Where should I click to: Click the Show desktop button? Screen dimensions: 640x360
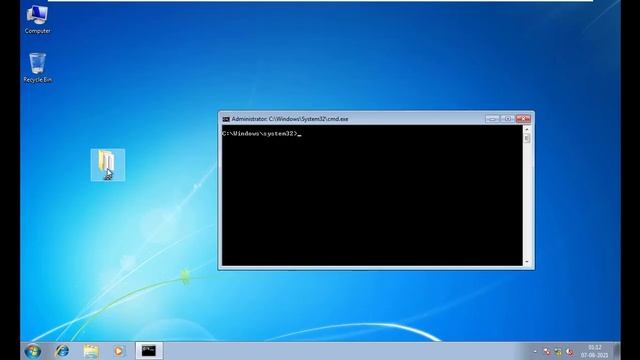(617, 351)
